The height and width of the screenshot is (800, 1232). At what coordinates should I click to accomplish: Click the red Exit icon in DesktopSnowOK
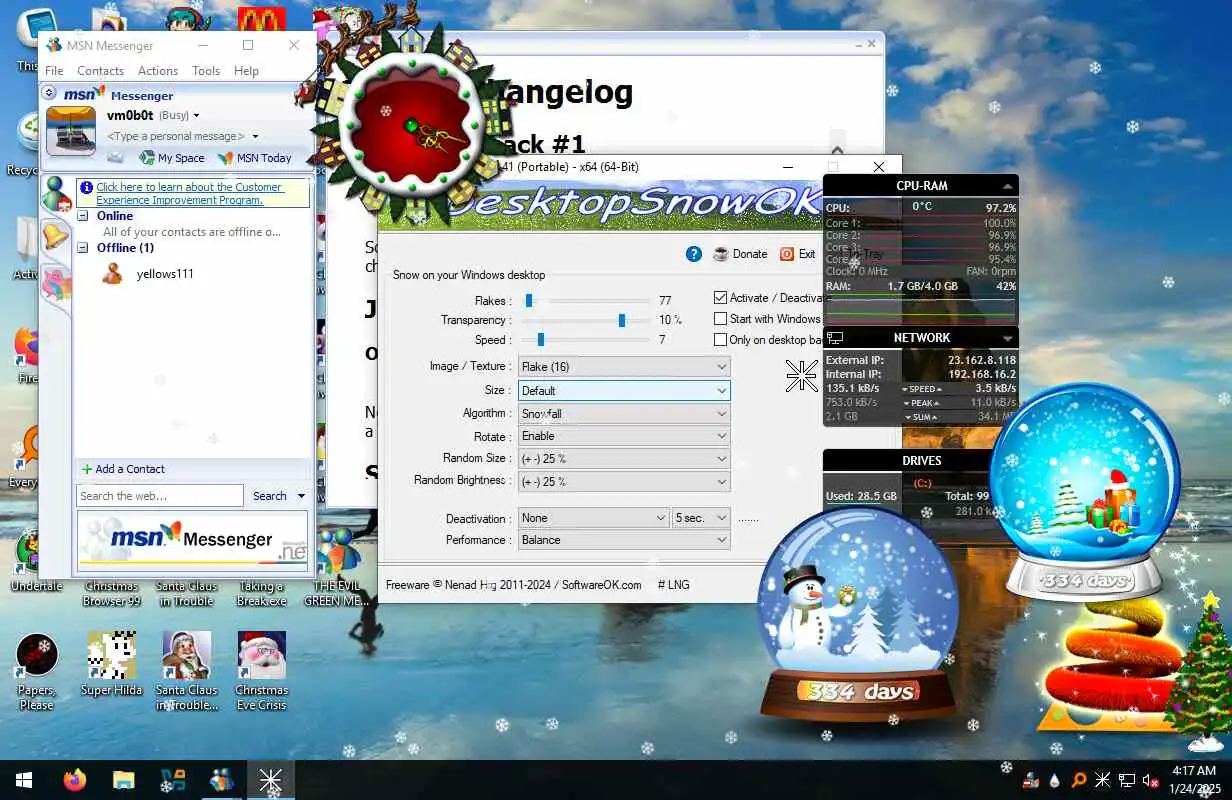pos(787,254)
